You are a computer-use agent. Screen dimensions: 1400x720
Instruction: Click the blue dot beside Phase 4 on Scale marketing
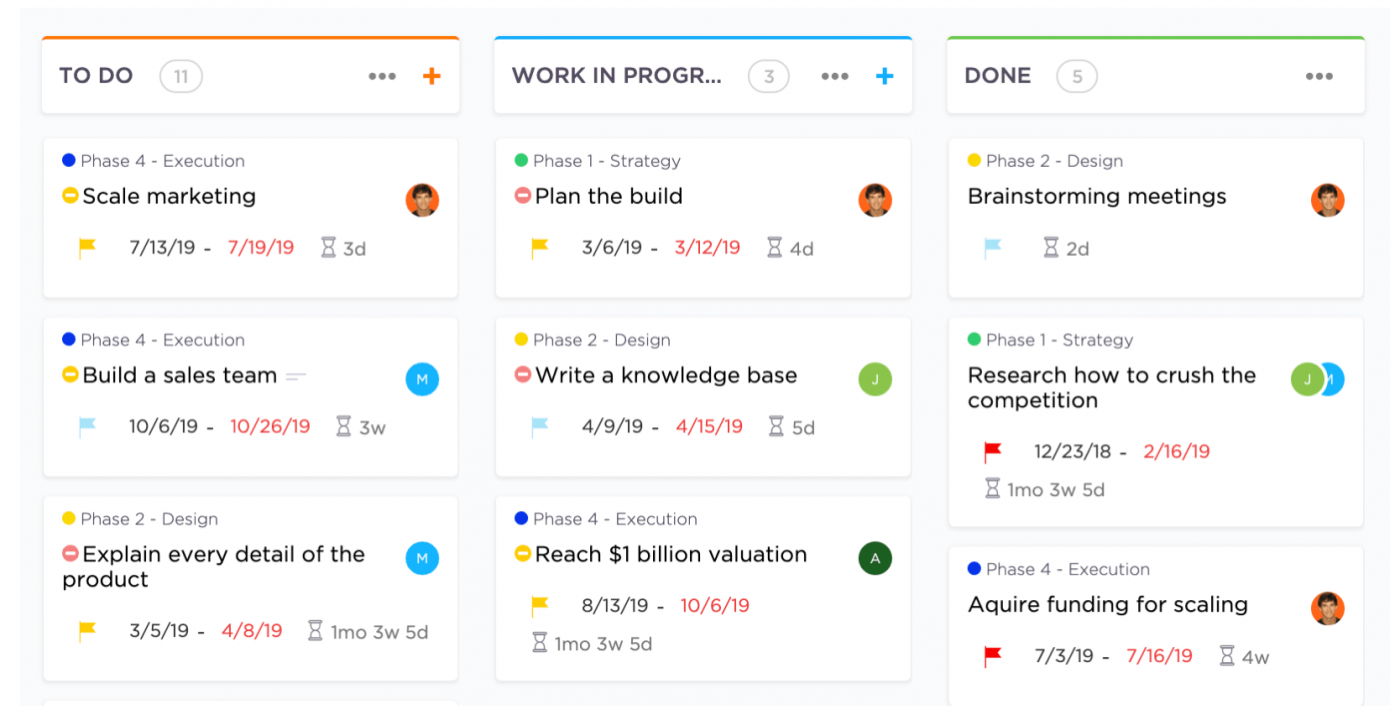69,160
